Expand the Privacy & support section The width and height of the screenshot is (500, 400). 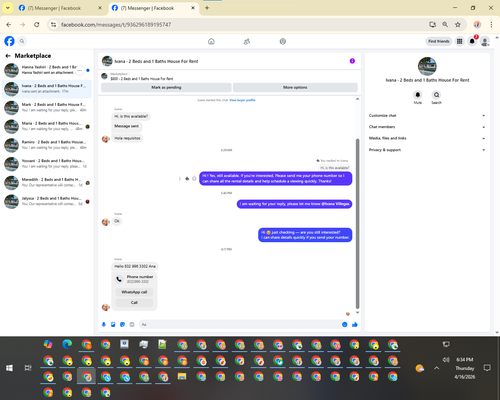point(427,150)
